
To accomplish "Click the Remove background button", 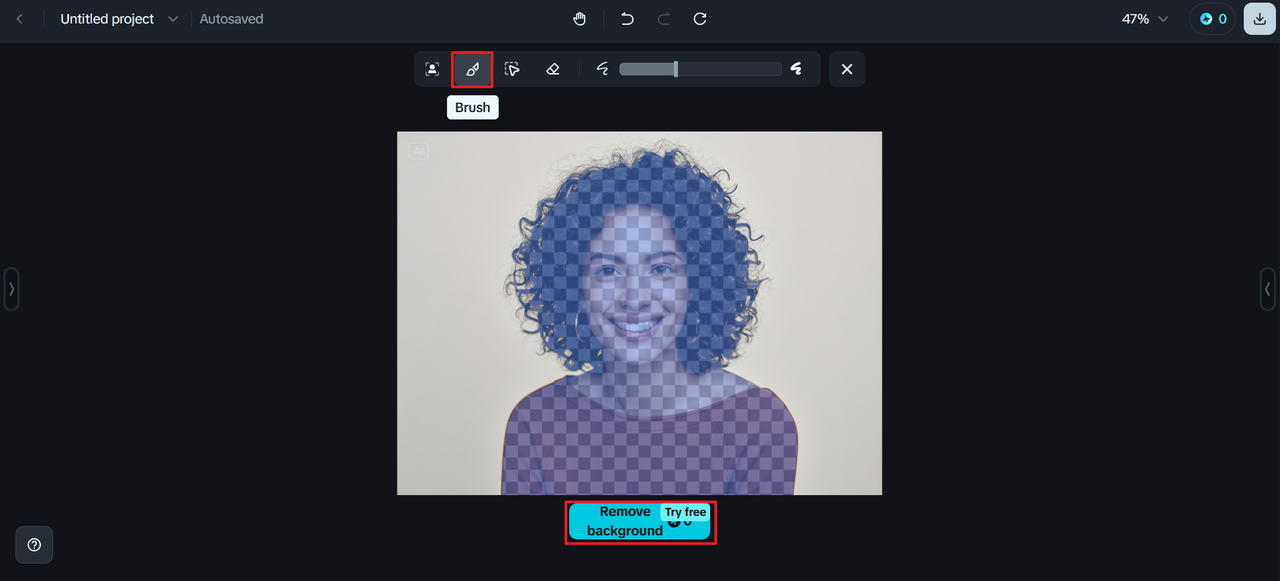I will coord(640,522).
